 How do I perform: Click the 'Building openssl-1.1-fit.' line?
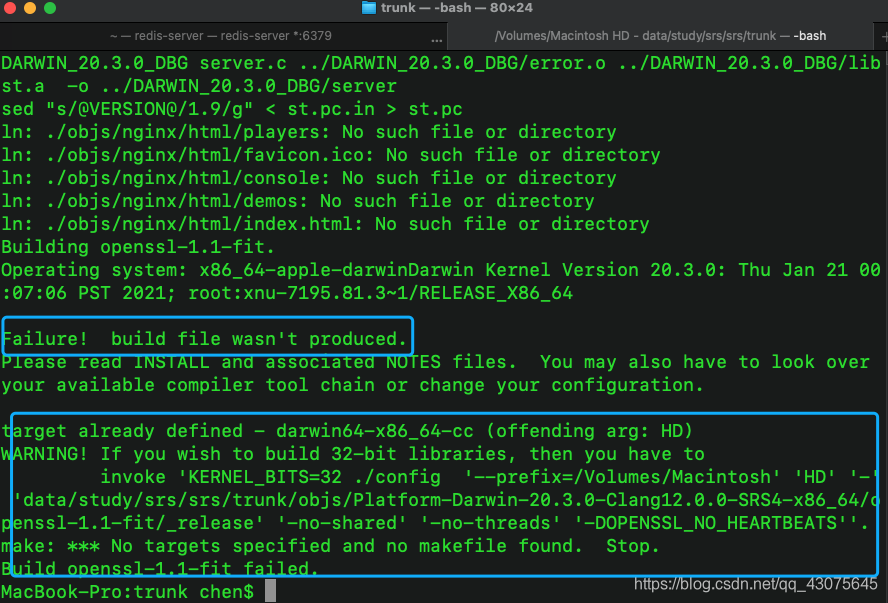click(138, 247)
